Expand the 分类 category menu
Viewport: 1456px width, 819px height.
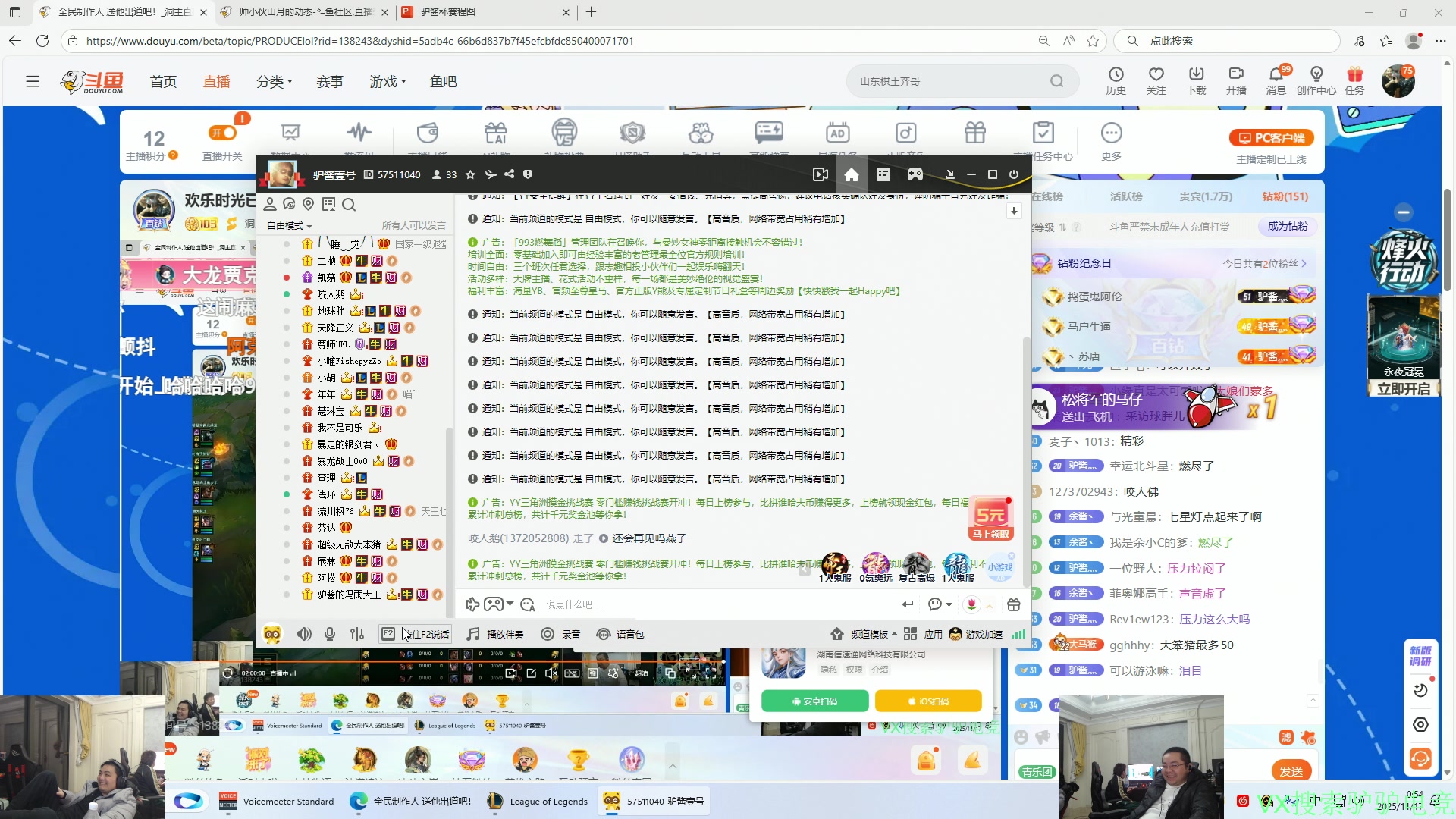(274, 81)
